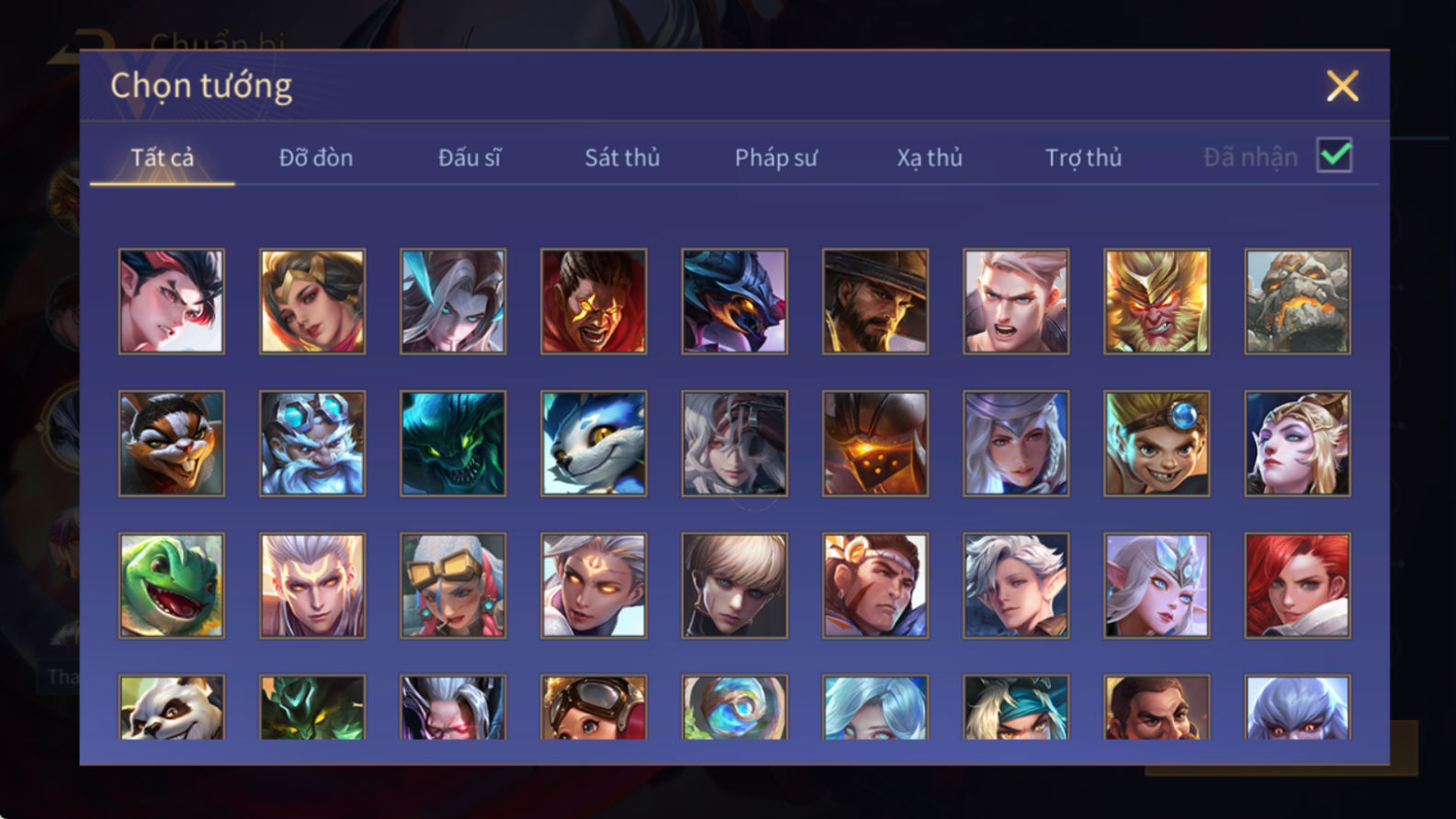
Task: Close the Chọn tướng dialog
Action: point(1342,86)
